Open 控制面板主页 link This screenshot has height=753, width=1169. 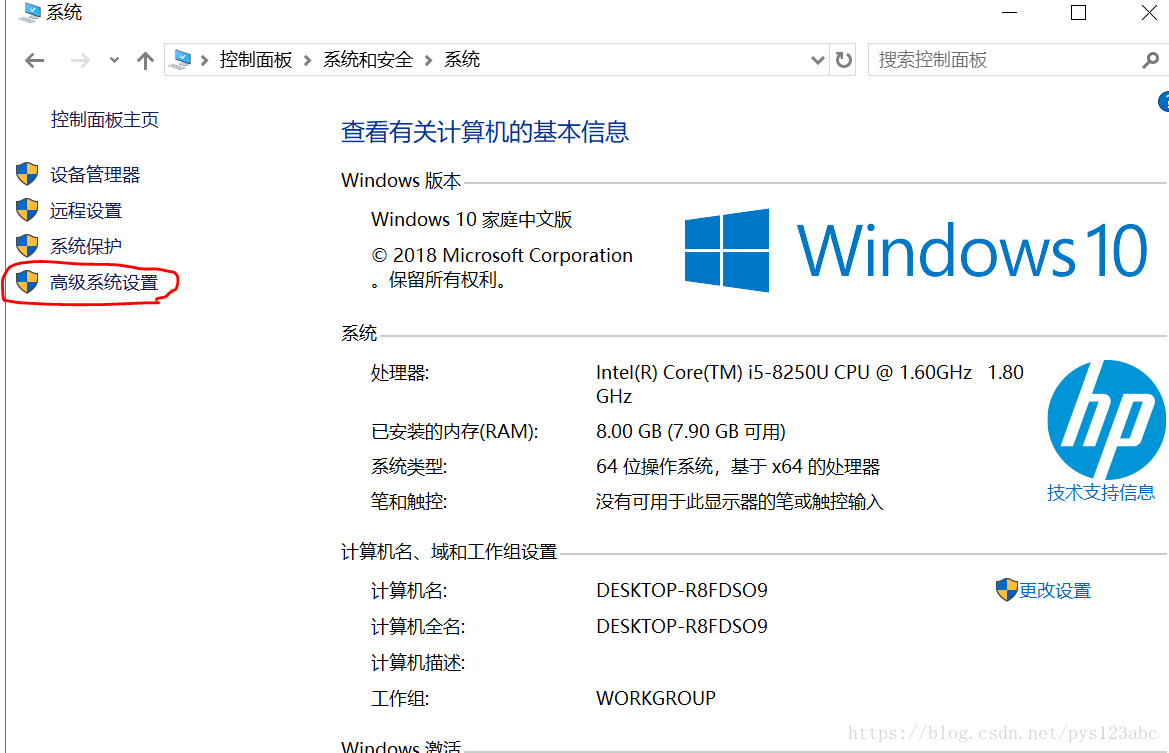[x=105, y=120]
